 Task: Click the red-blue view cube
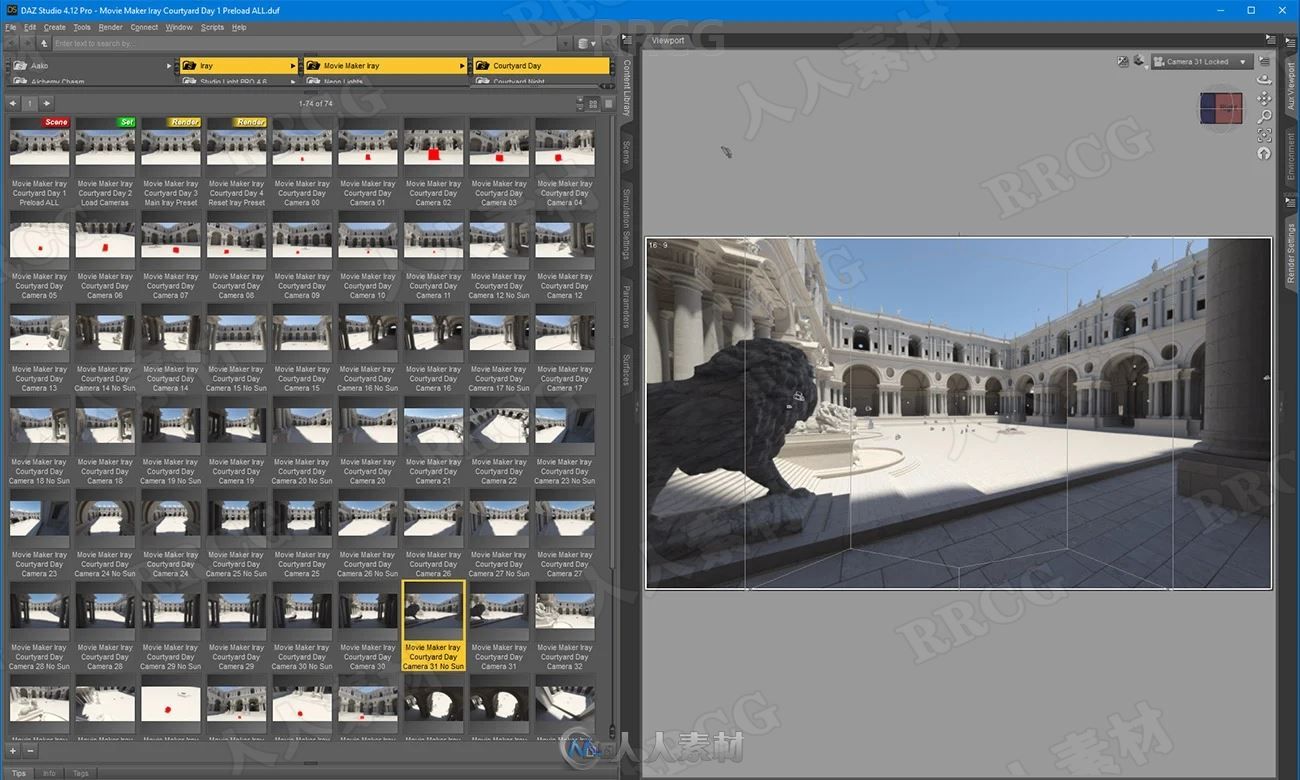(1221, 107)
